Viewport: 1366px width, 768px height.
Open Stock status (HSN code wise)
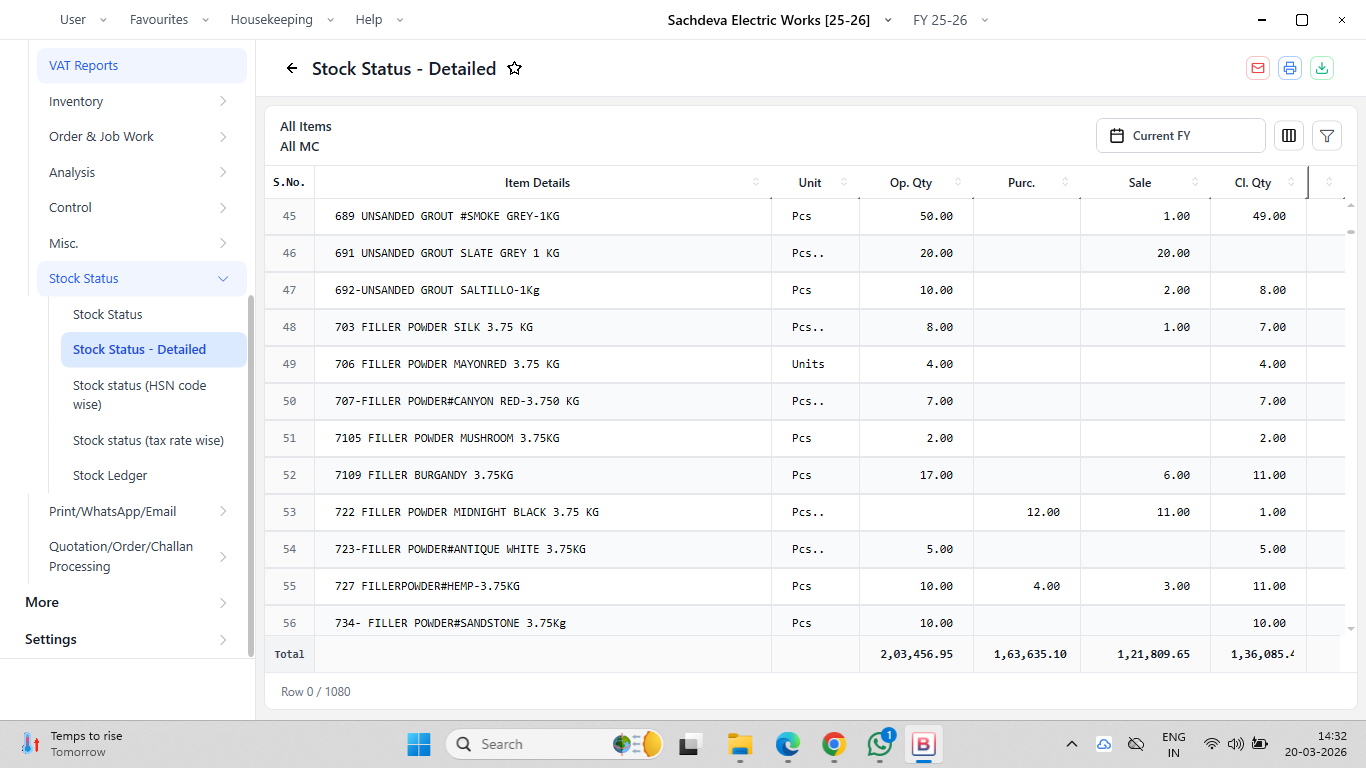click(153, 395)
